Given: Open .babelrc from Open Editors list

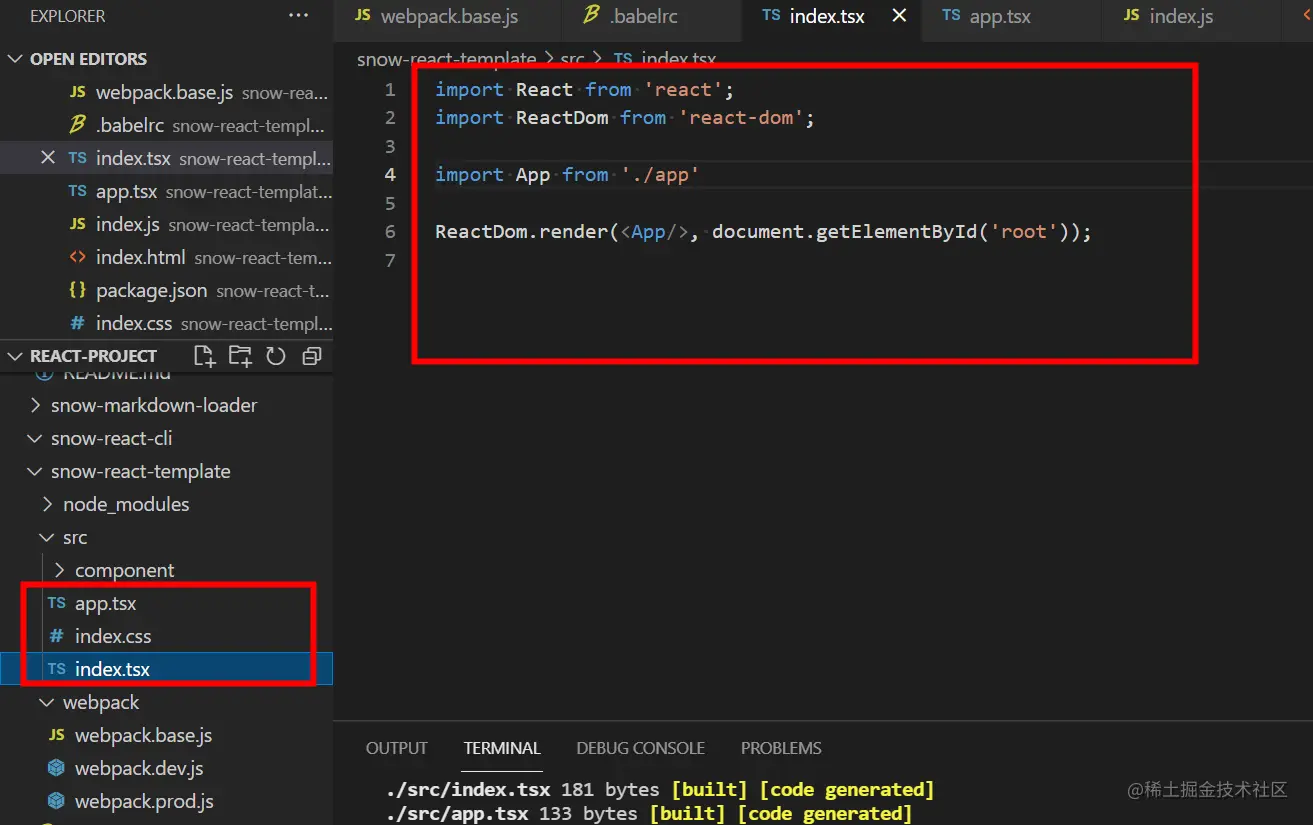Looking at the screenshot, I should (166, 125).
